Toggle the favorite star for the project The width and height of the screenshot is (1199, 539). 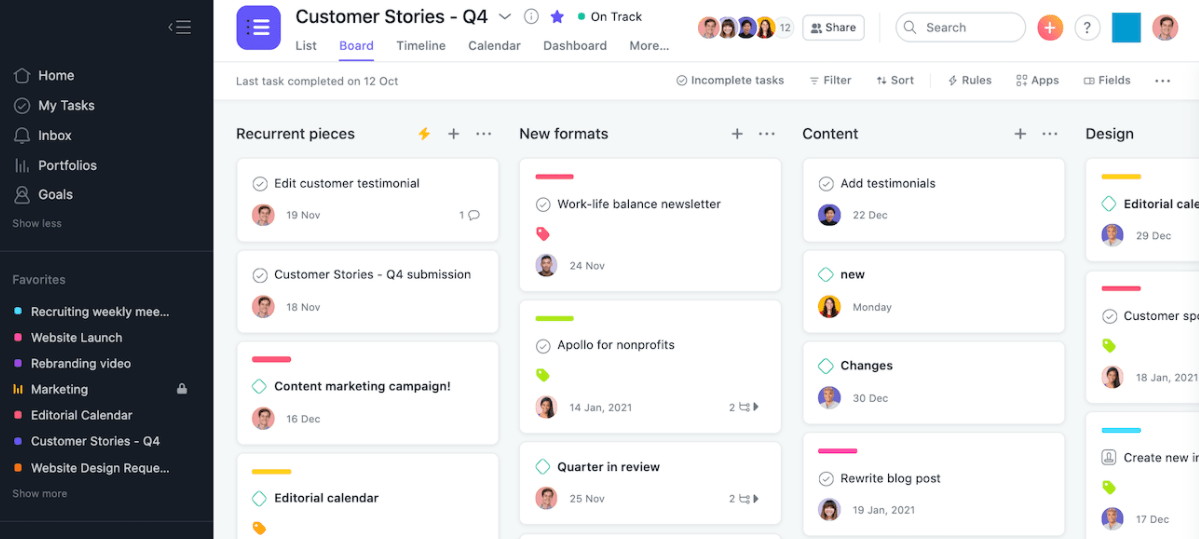tap(557, 17)
